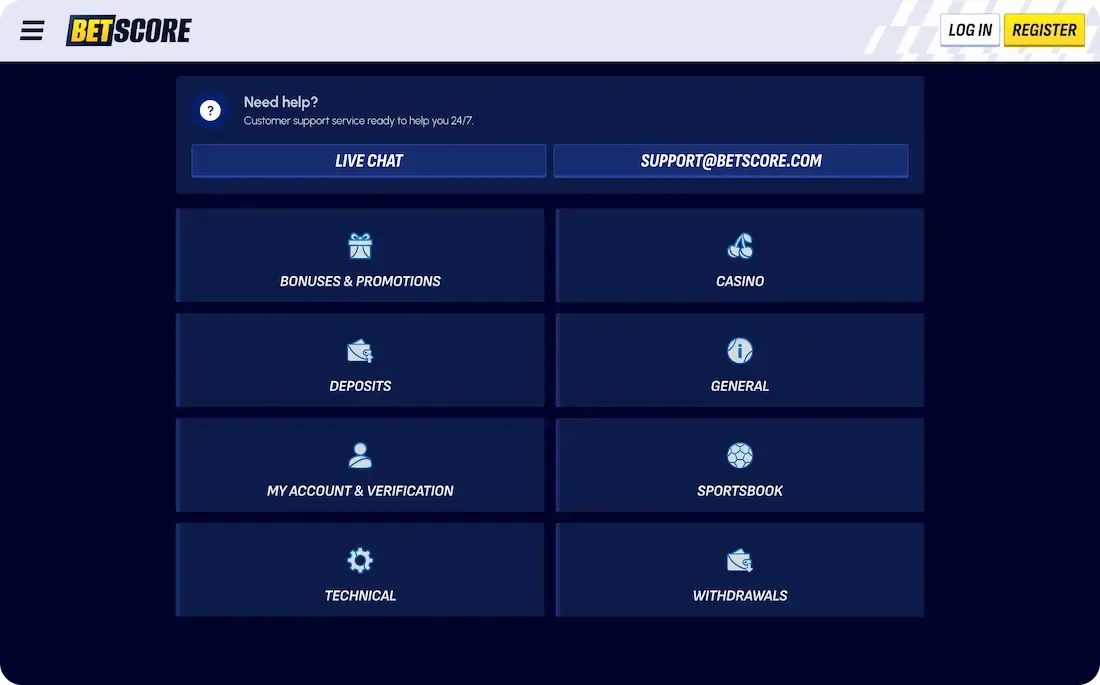The image size is (1100, 685).
Task: Open the Casino help category
Action: pos(739,255)
